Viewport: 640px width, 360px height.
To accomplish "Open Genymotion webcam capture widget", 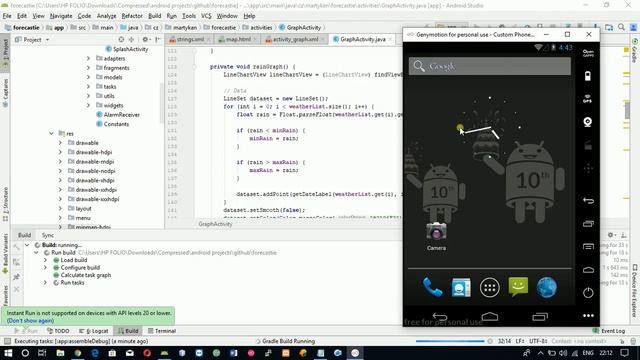I will 588,122.
